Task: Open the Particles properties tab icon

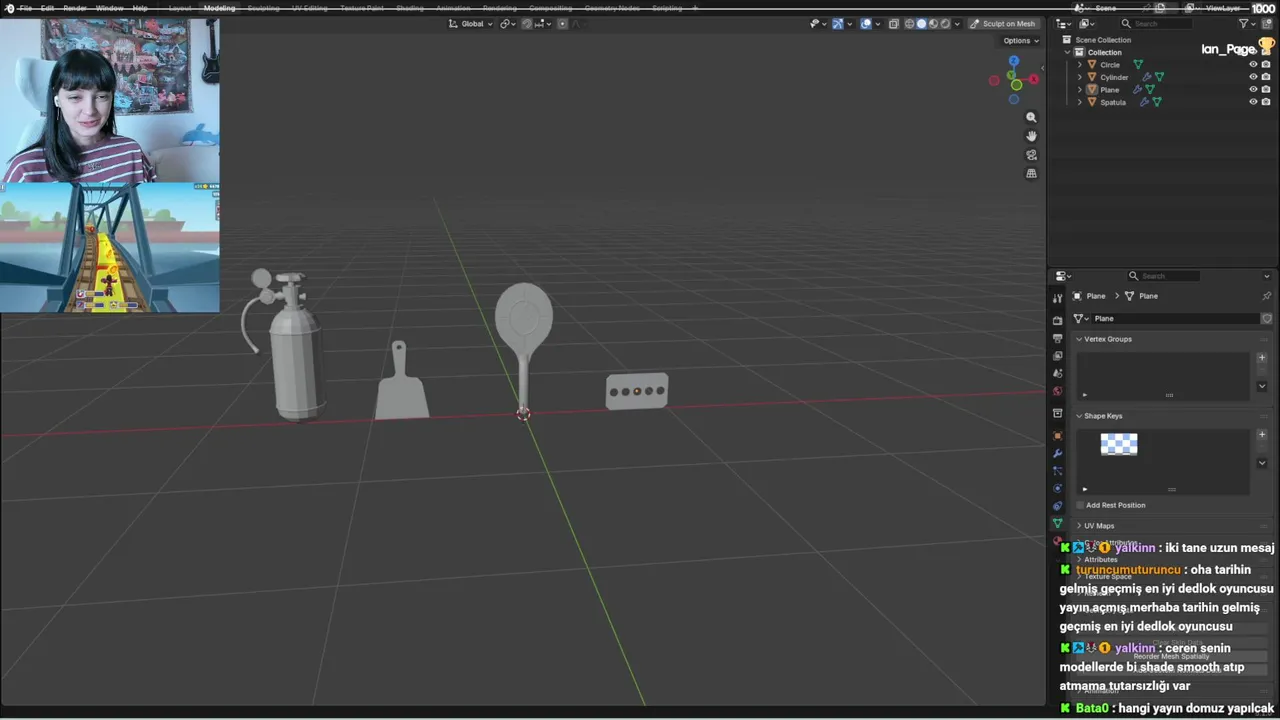Action: point(1057,471)
